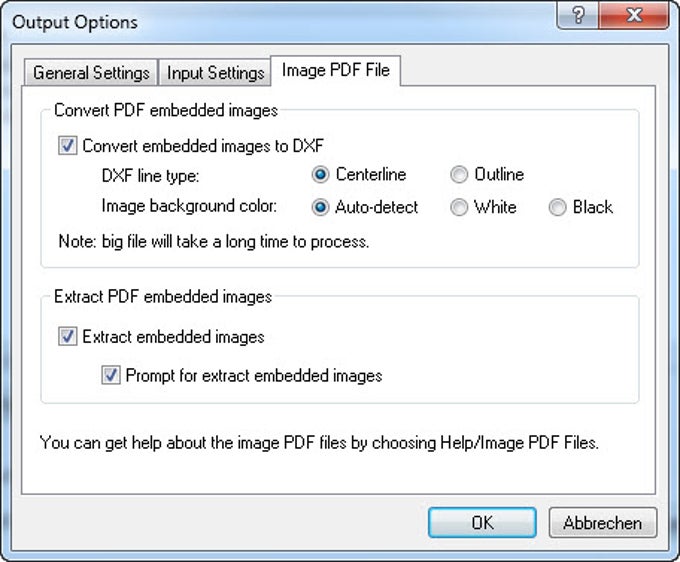Uncheck Extract embedded images checkbox
This screenshot has width=680, height=562.
coord(68,337)
